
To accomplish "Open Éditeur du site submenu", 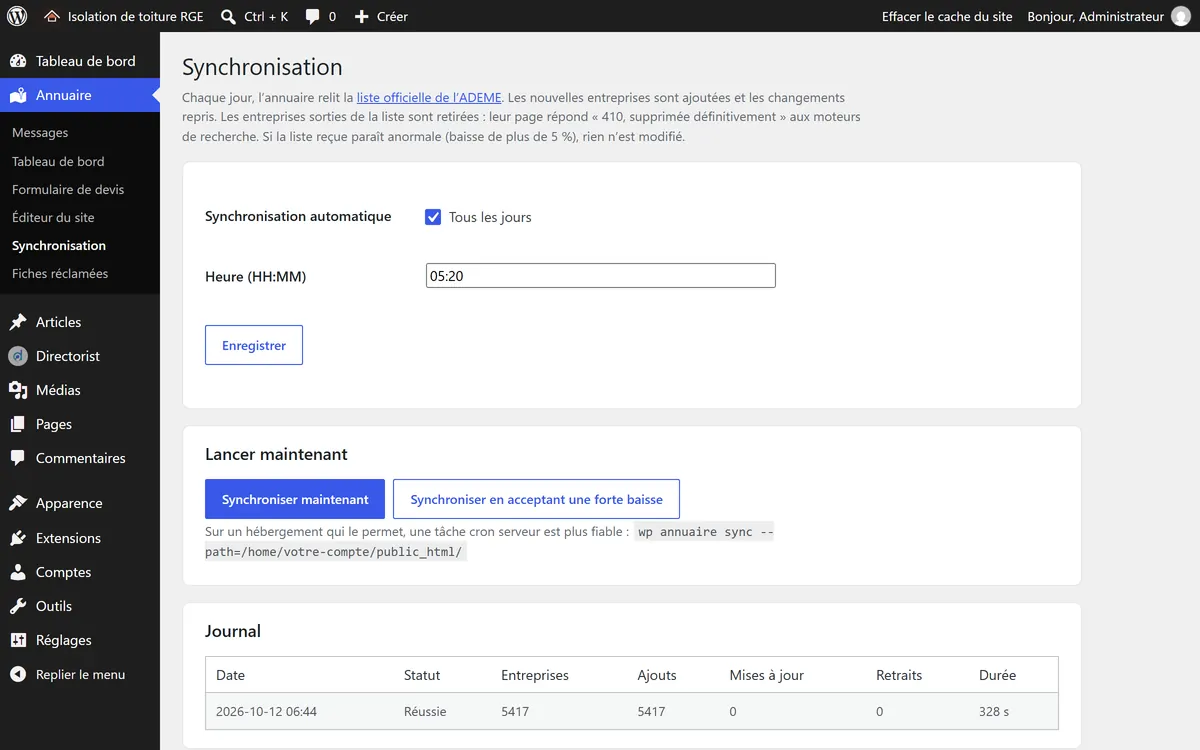I will [x=53, y=217].
